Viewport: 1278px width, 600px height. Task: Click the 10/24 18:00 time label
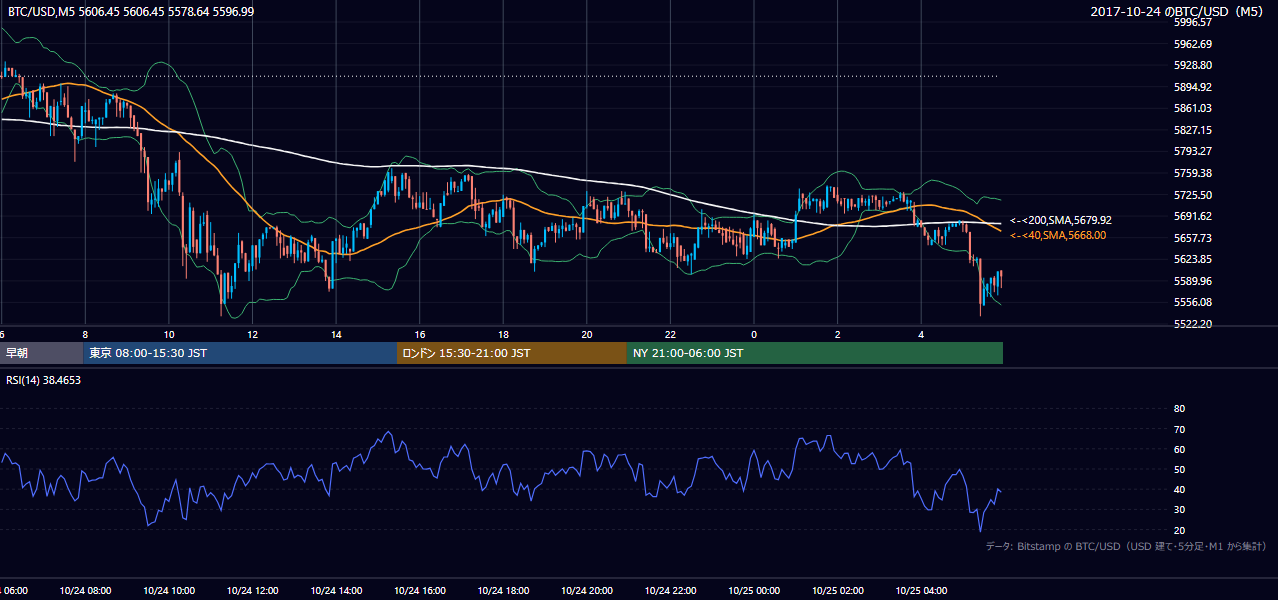503,591
